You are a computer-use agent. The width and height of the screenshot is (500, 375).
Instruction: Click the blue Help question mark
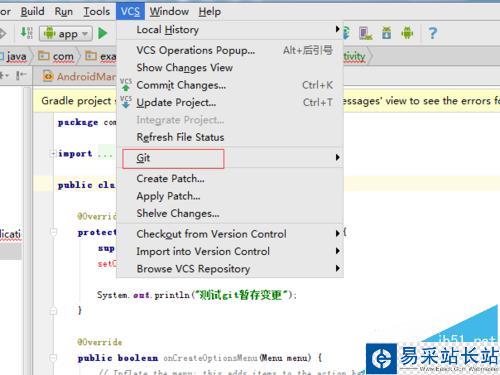tap(432, 33)
